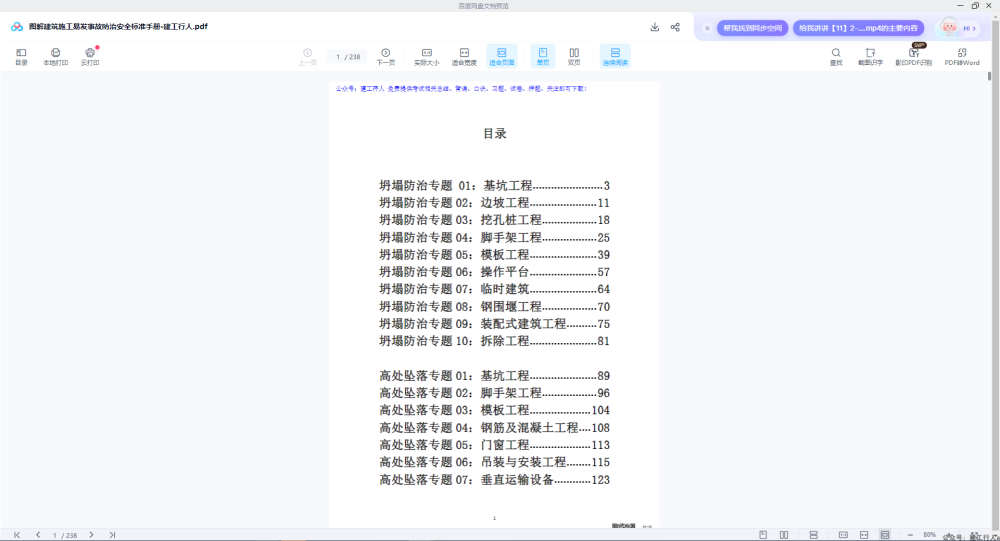
Task: Click the 云打印 cloud print icon
Action: (90, 56)
